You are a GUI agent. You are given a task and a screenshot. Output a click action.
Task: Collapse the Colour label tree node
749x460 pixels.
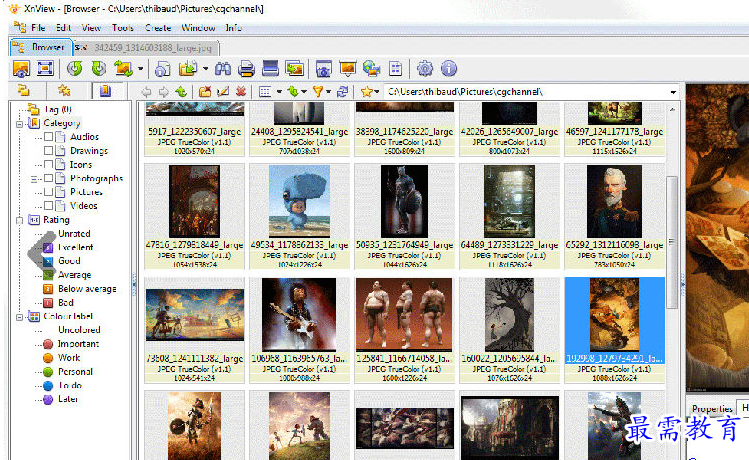click(20, 317)
